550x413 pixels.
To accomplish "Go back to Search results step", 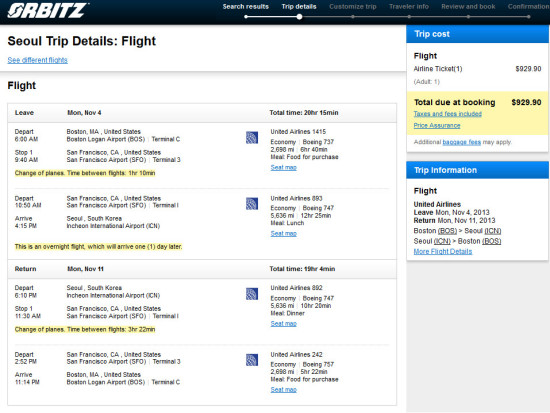I will tap(246, 7).
